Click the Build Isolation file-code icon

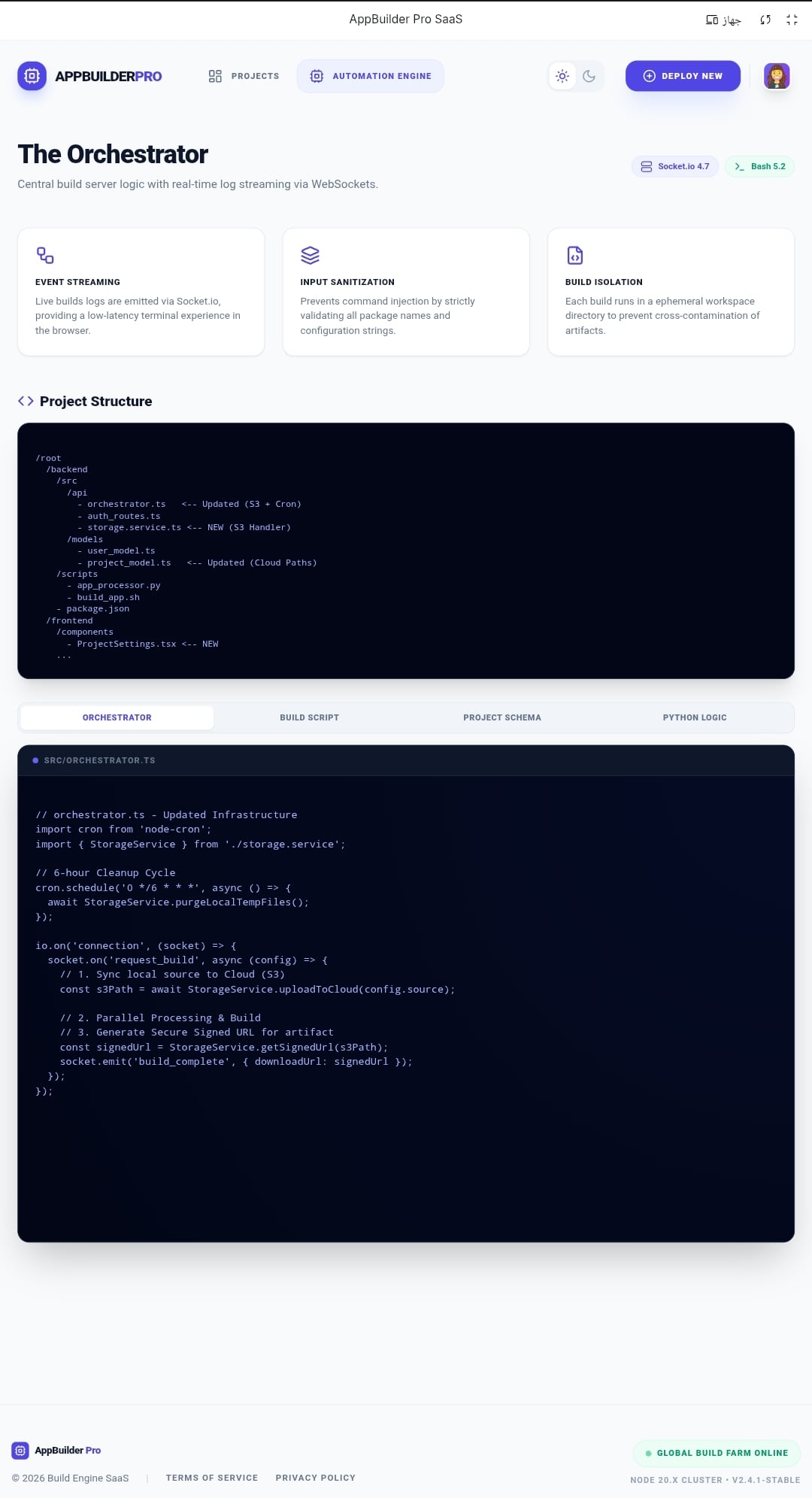[575, 256]
